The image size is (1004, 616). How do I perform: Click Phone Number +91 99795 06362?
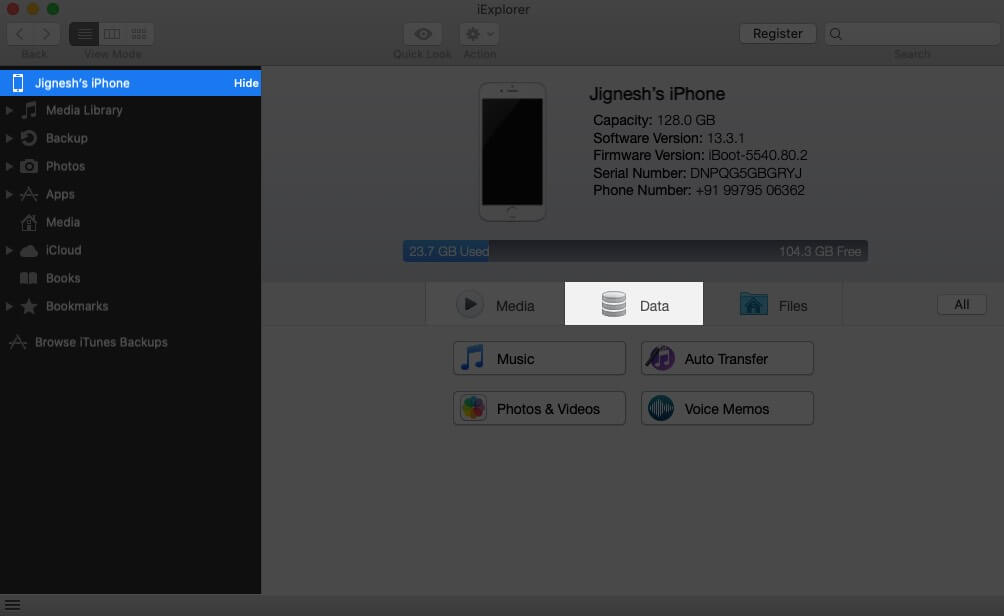click(x=699, y=190)
